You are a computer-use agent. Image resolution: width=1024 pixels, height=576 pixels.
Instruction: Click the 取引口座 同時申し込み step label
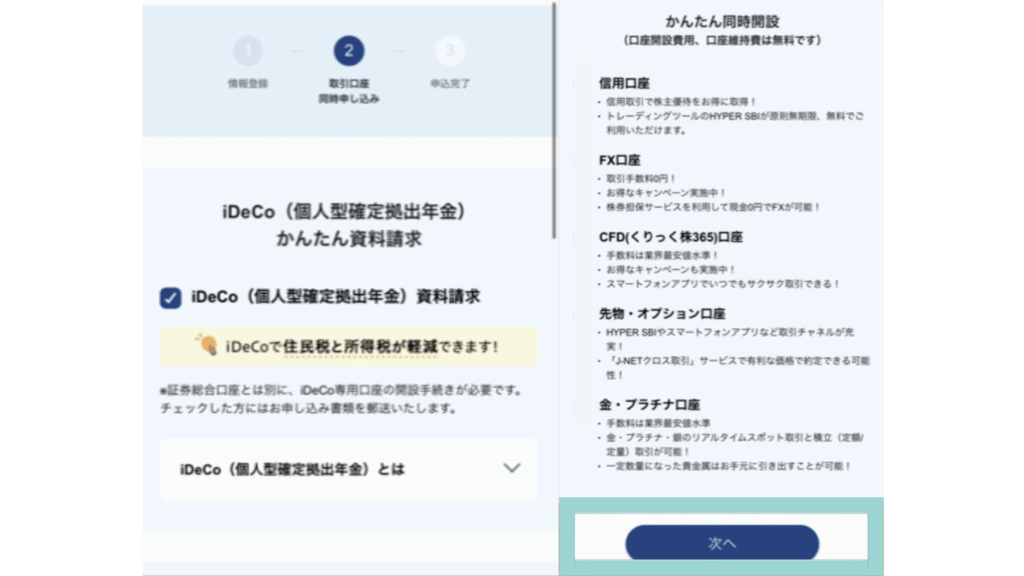pos(348,91)
